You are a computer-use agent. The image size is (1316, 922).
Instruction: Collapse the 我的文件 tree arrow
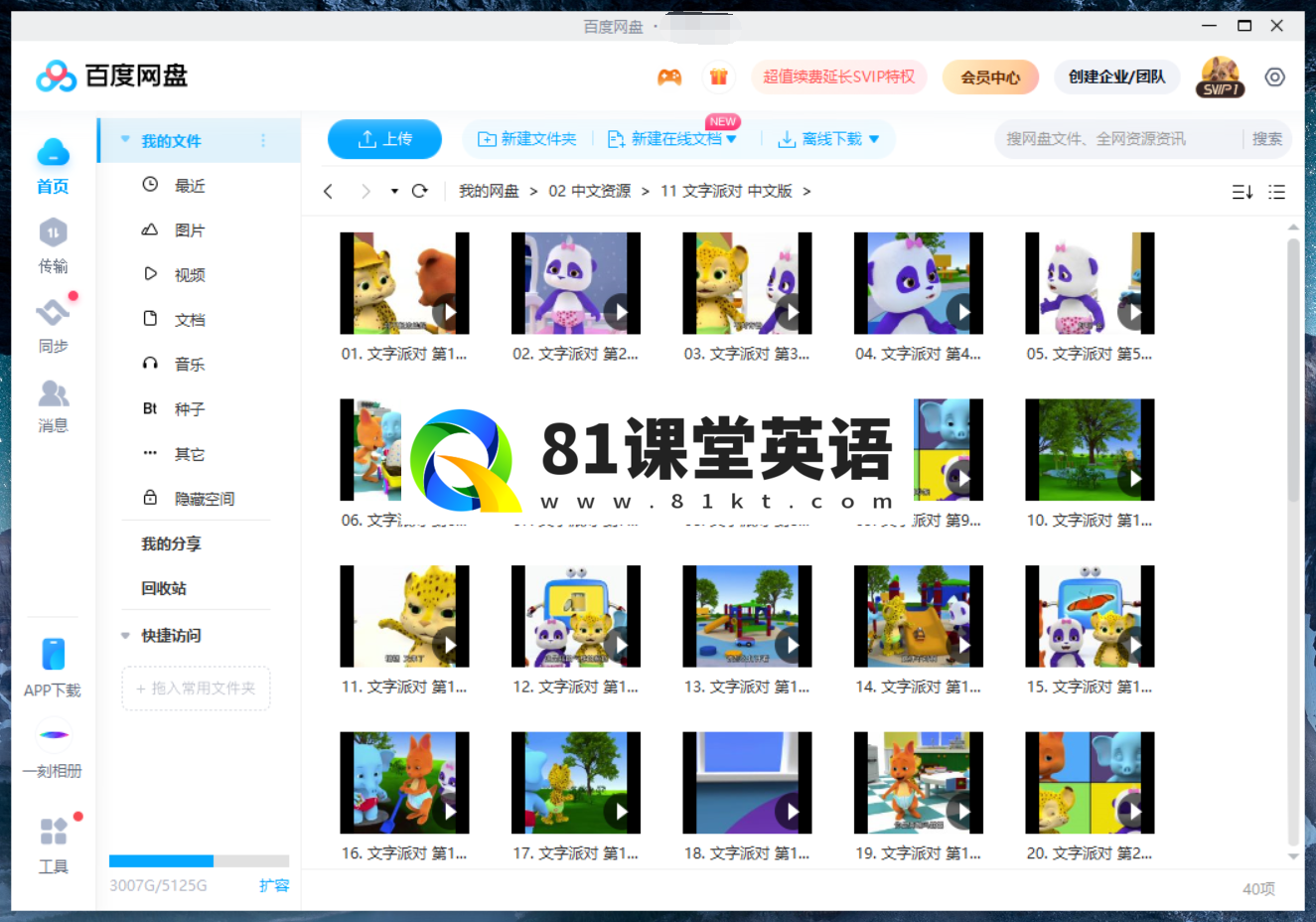pos(125,140)
